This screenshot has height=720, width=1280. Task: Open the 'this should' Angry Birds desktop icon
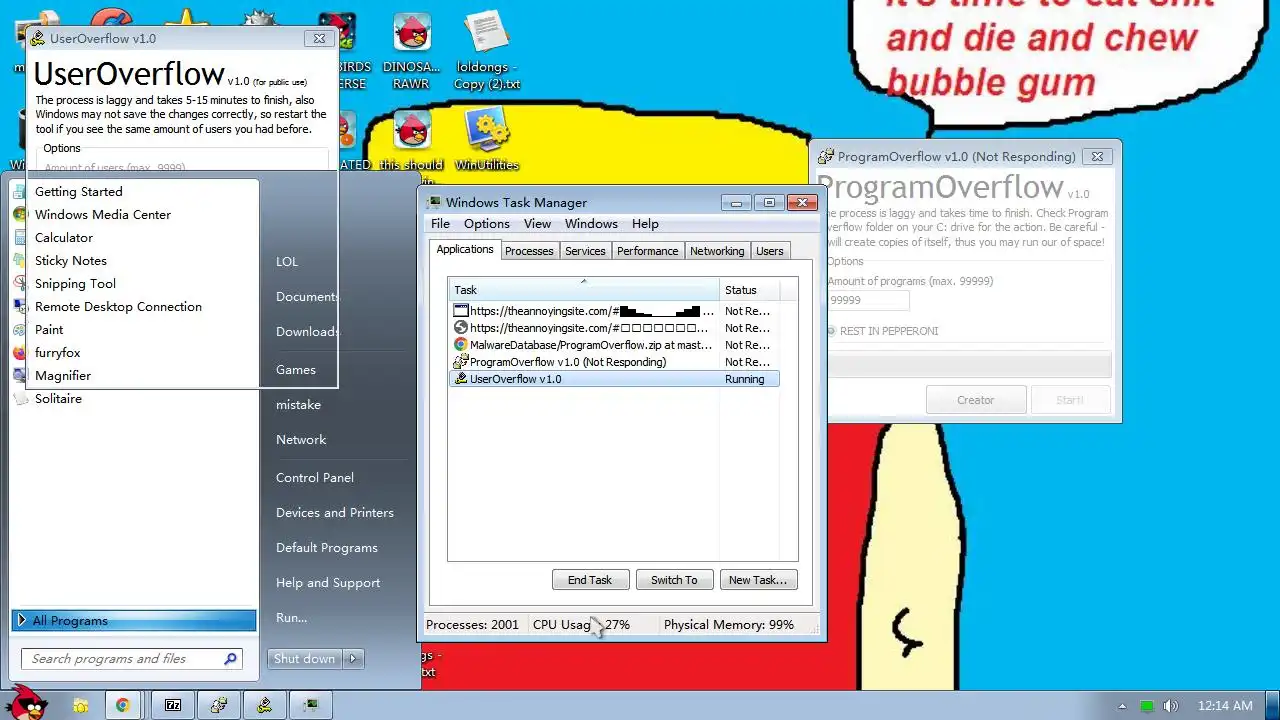tap(411, 140)
